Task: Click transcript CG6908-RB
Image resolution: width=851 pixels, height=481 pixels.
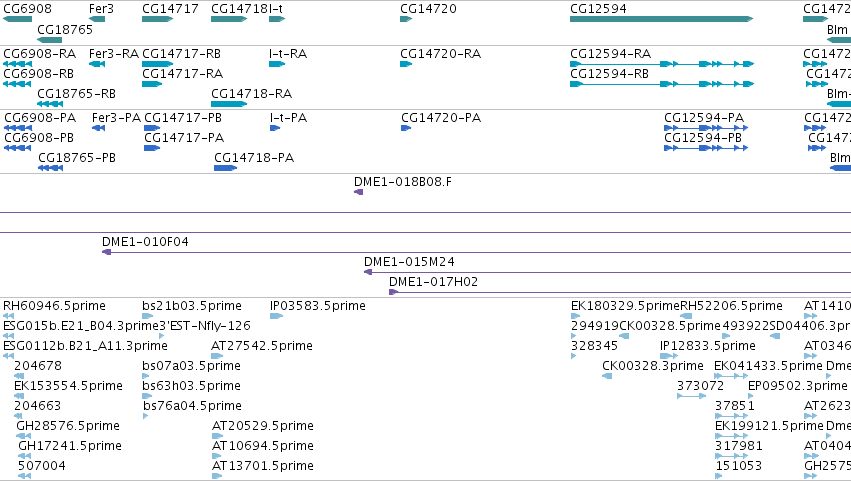Action: click(x=39, y=74)
